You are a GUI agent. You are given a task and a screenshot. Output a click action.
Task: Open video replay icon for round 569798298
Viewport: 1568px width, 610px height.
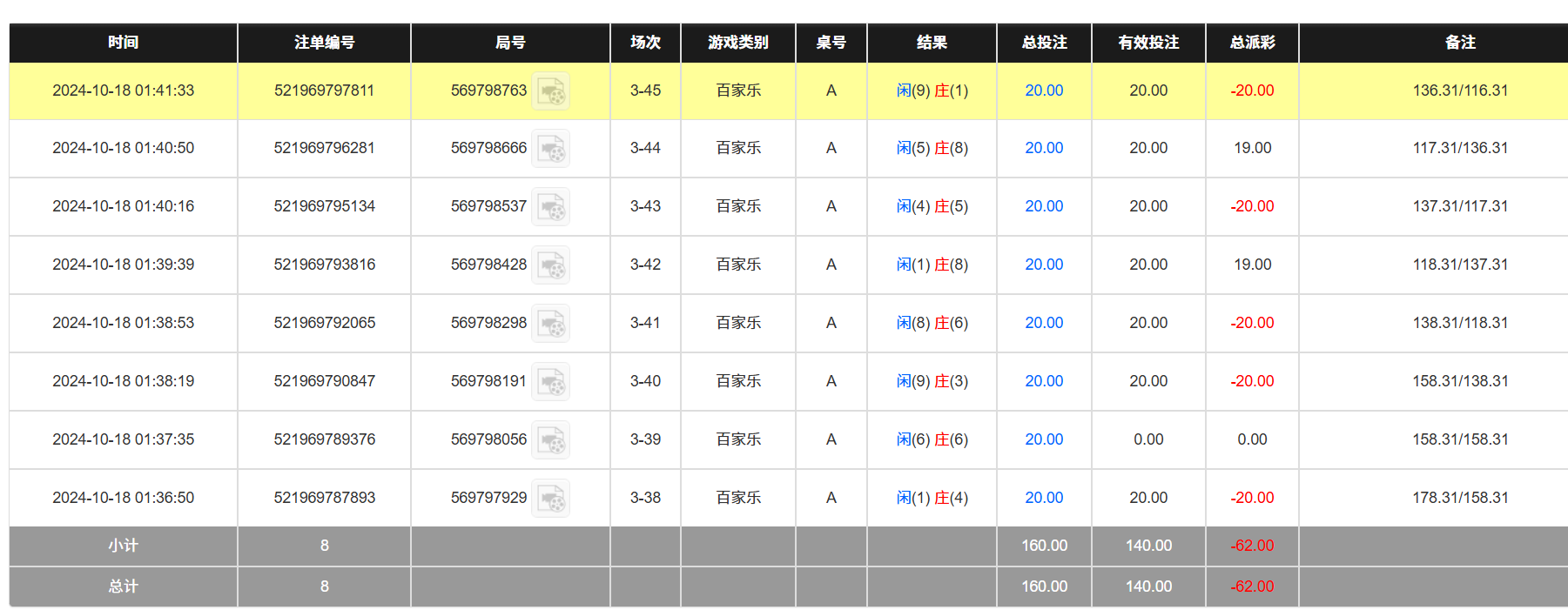[x=550, y=324]
